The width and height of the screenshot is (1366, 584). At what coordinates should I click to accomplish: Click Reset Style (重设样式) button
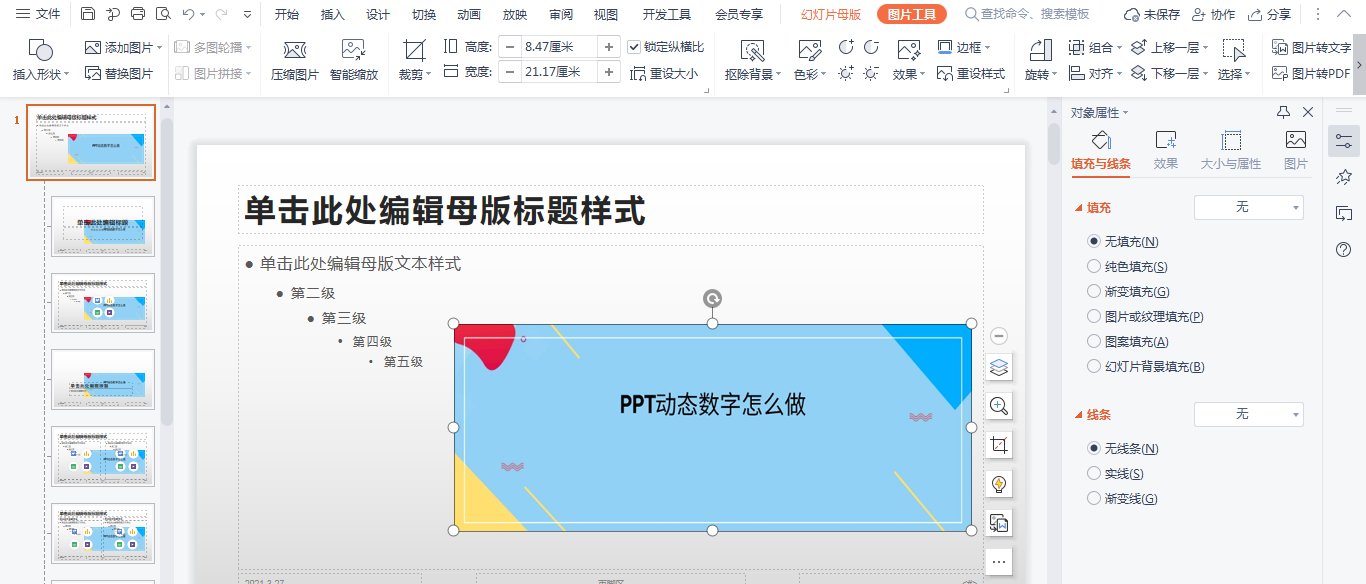(x=971, y=73)
